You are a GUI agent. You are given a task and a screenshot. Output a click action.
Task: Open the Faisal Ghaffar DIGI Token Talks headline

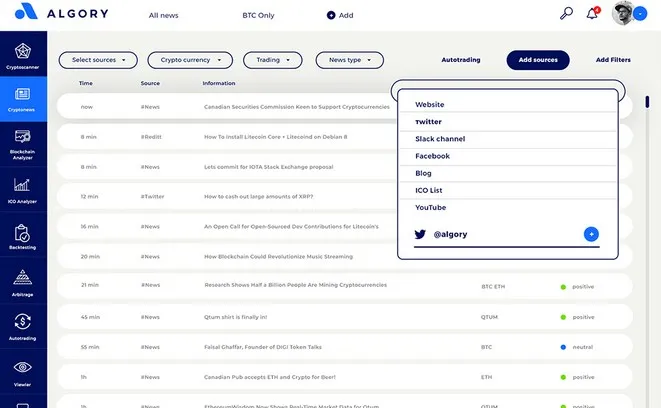tap(263, 347)
